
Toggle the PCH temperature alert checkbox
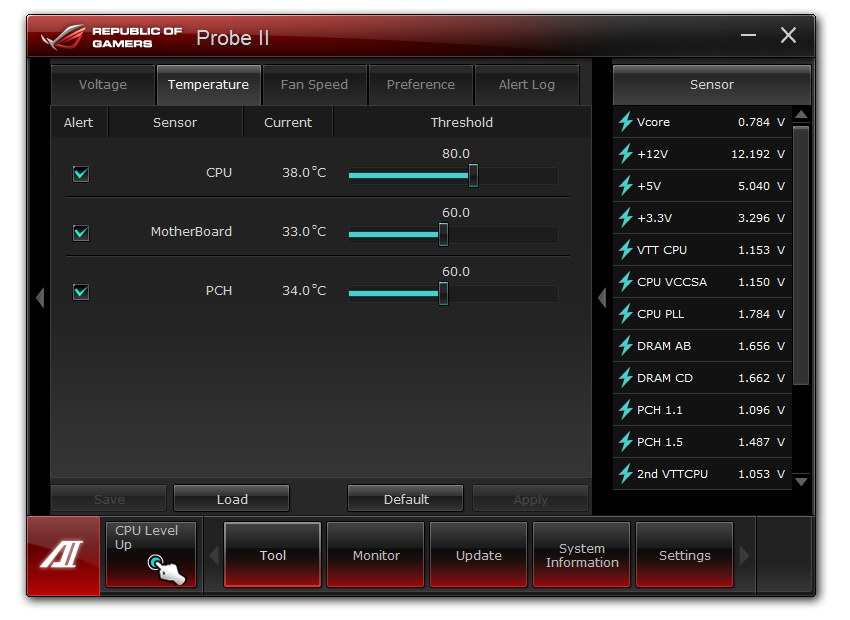81,292
